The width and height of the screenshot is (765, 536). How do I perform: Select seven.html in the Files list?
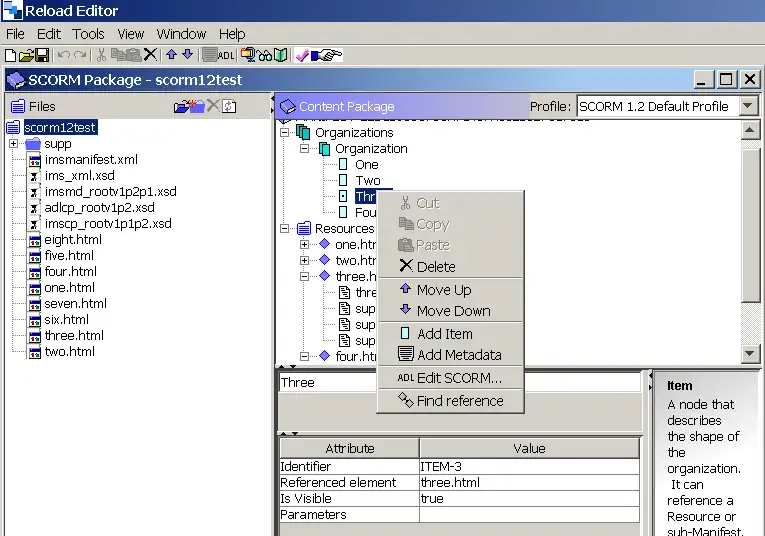point(75,304)
